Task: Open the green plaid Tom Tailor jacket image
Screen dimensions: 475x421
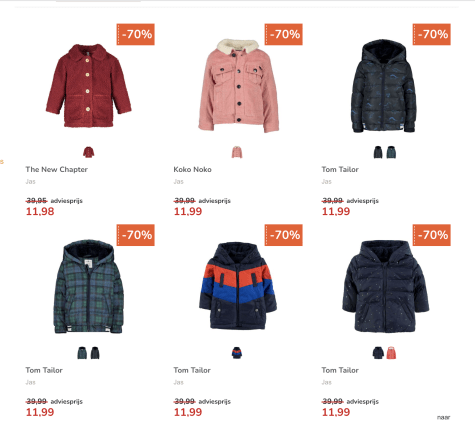Action: tap(89, 286)
